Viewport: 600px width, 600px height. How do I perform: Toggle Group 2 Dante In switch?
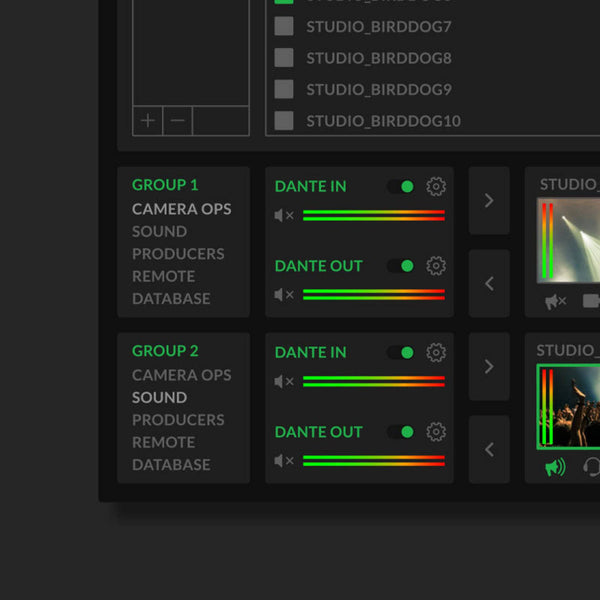pyautogui.click(x=401, y=352)
